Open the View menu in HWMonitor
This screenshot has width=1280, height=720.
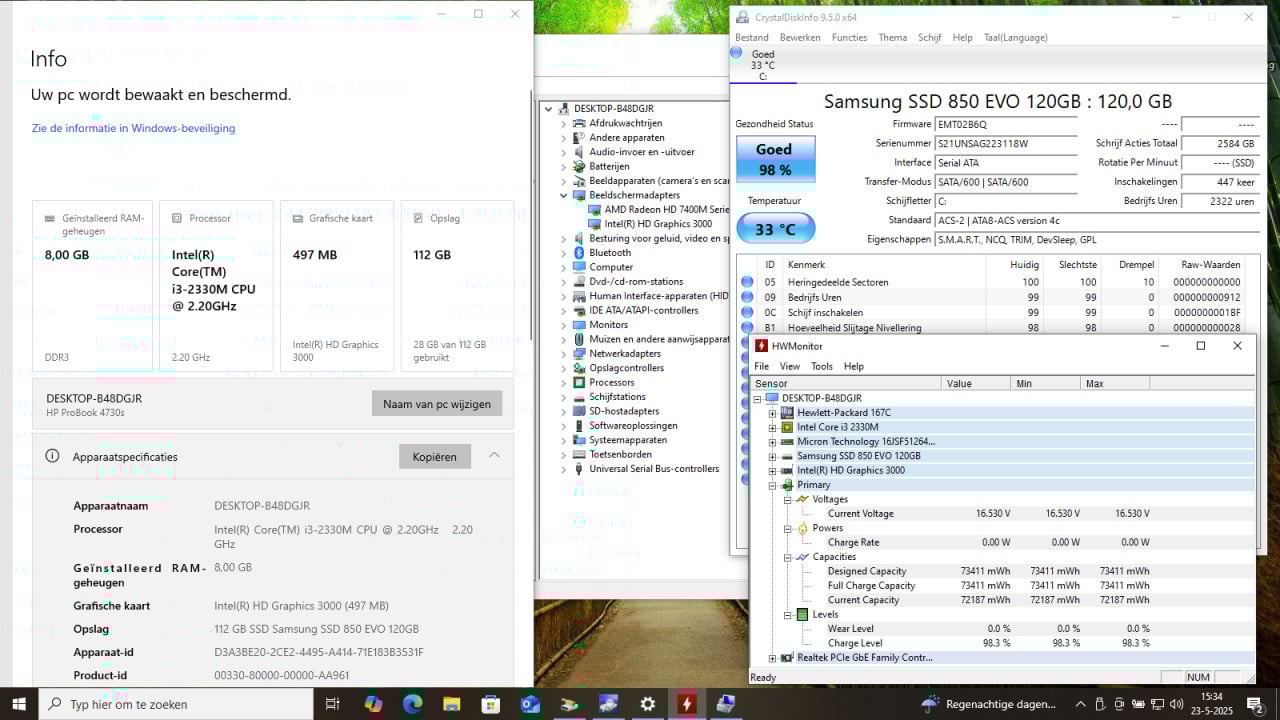coord(790,366)
